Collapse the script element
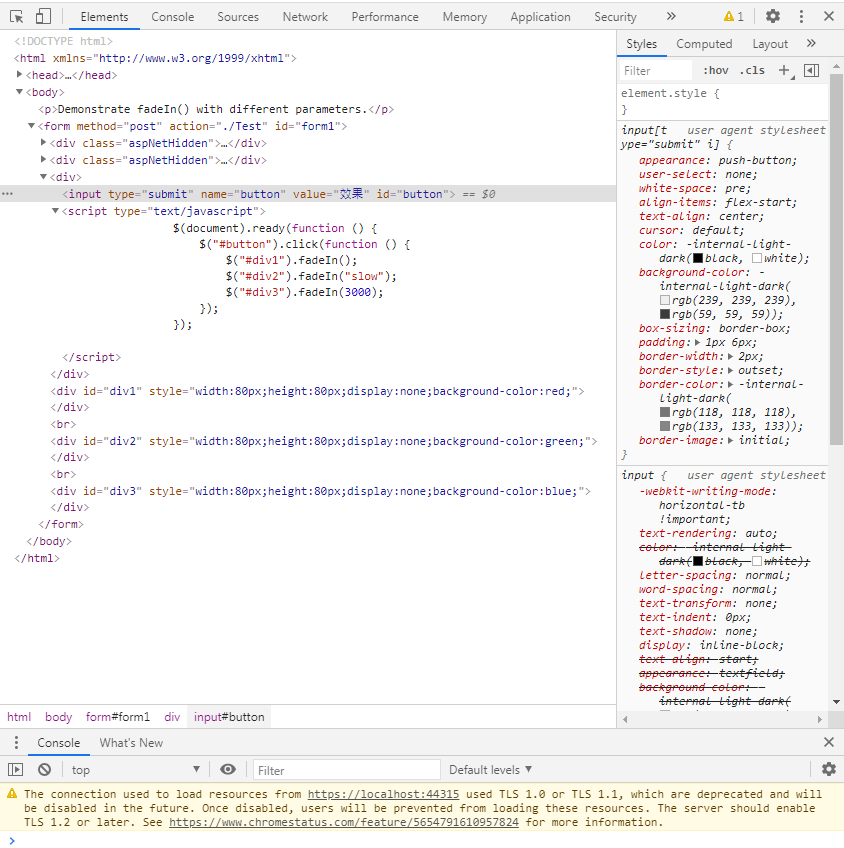The image size is (844, 848). coord(55,210)
